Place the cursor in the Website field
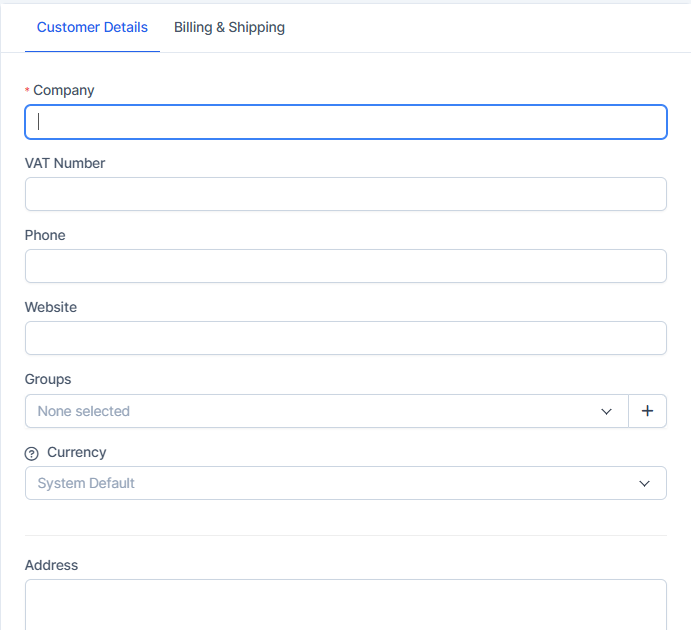The image size is (691, 630). point(345,338)
